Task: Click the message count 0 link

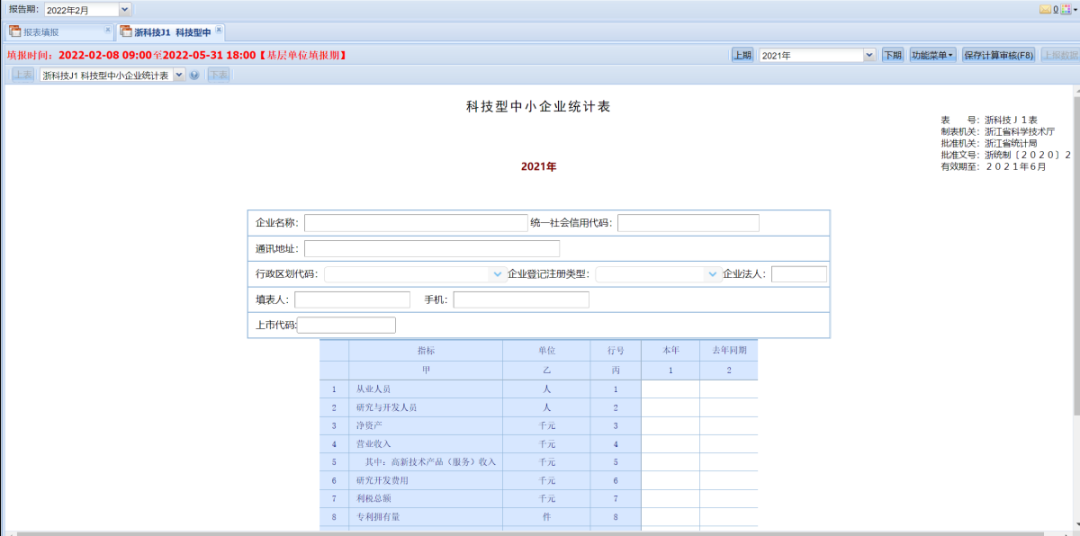Action: click(x=1055, y=10)
